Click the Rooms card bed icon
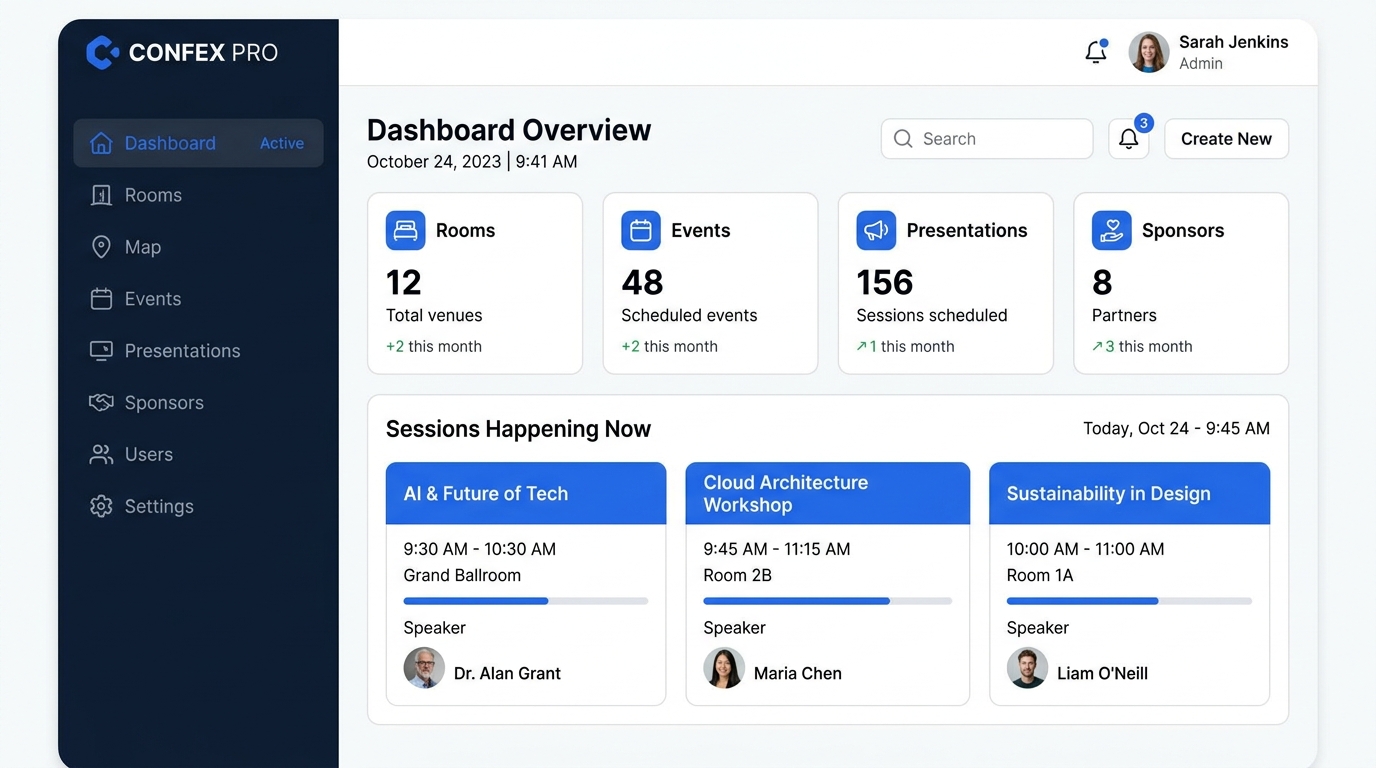Viewport: 1376px width, 768px height. click(405, 230)
